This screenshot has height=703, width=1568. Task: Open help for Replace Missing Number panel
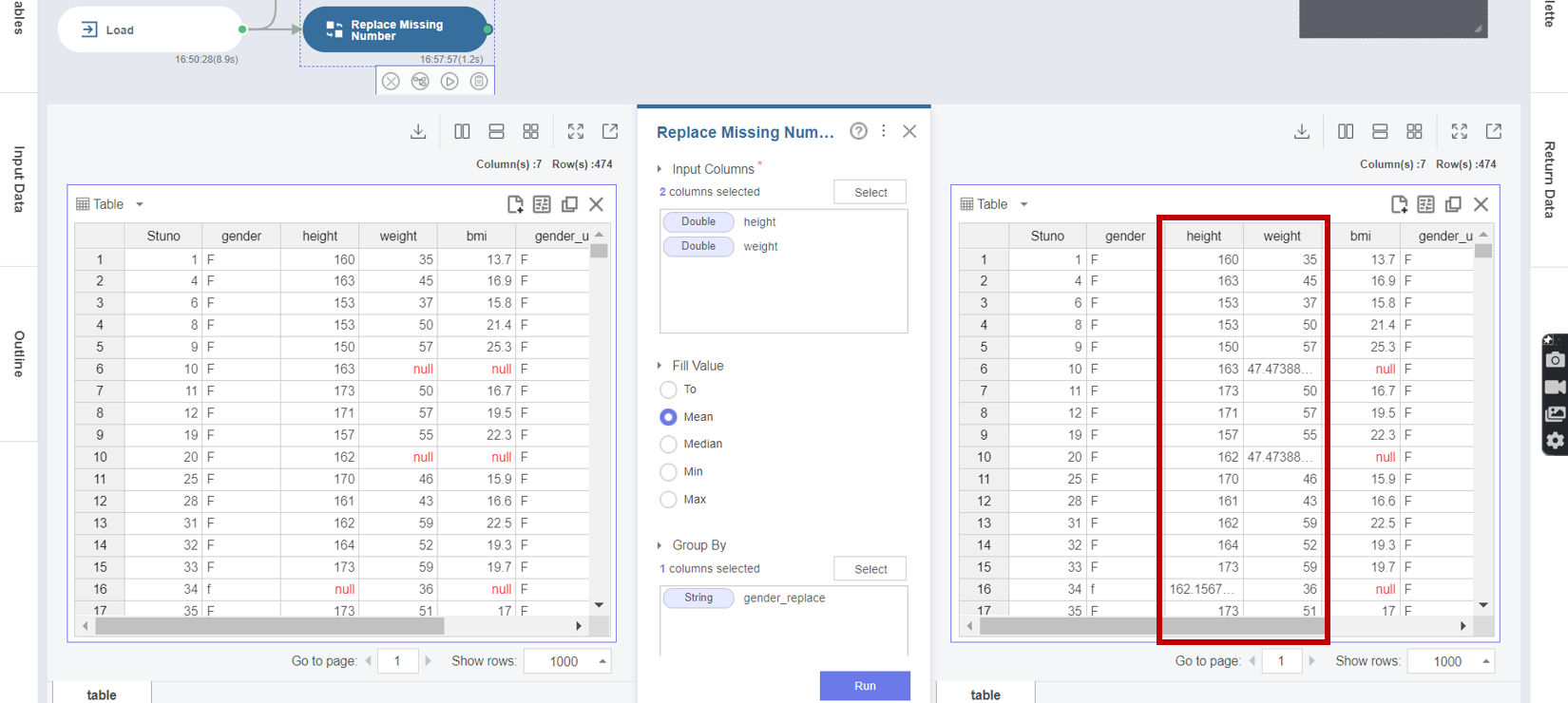pyautogui.click(x=858, y=131)
